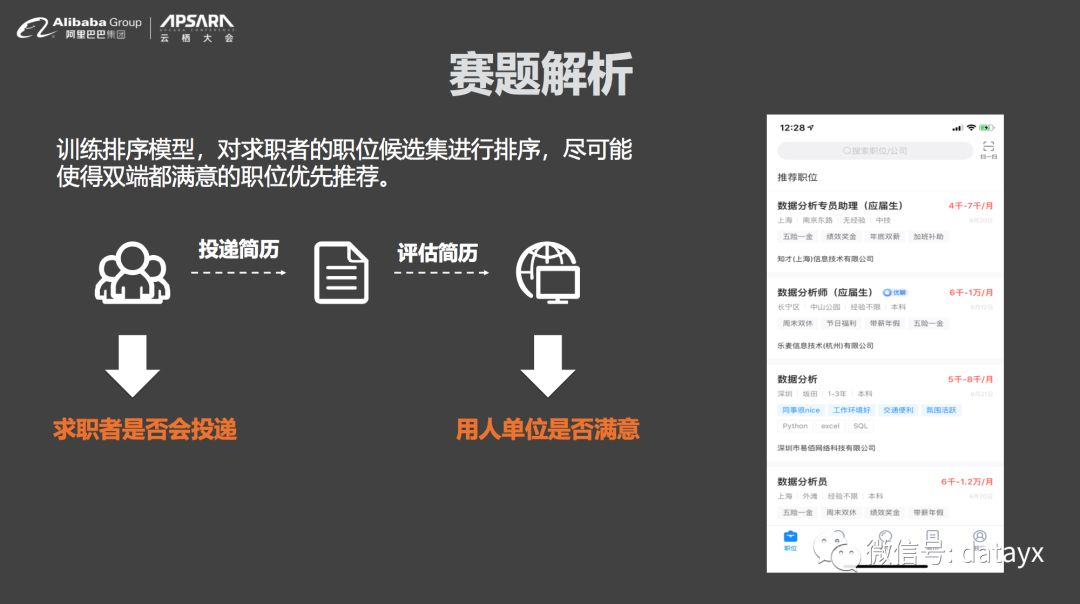This screenshot has height=604, width=1080.
Task: Click company name 深圳市易佰网络科技有限公司
Action: point(827,448)
